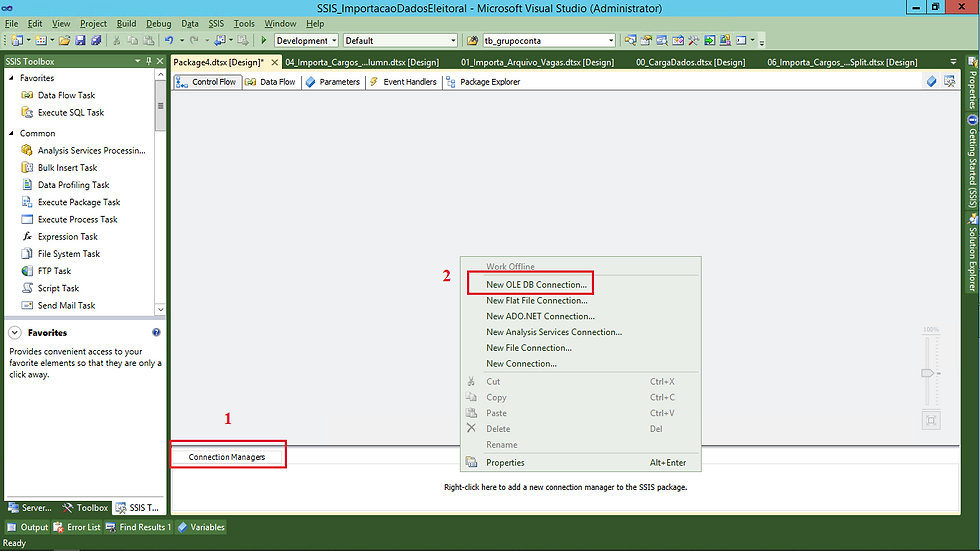Switch to the Package Explorer tab

pos(483,82)
